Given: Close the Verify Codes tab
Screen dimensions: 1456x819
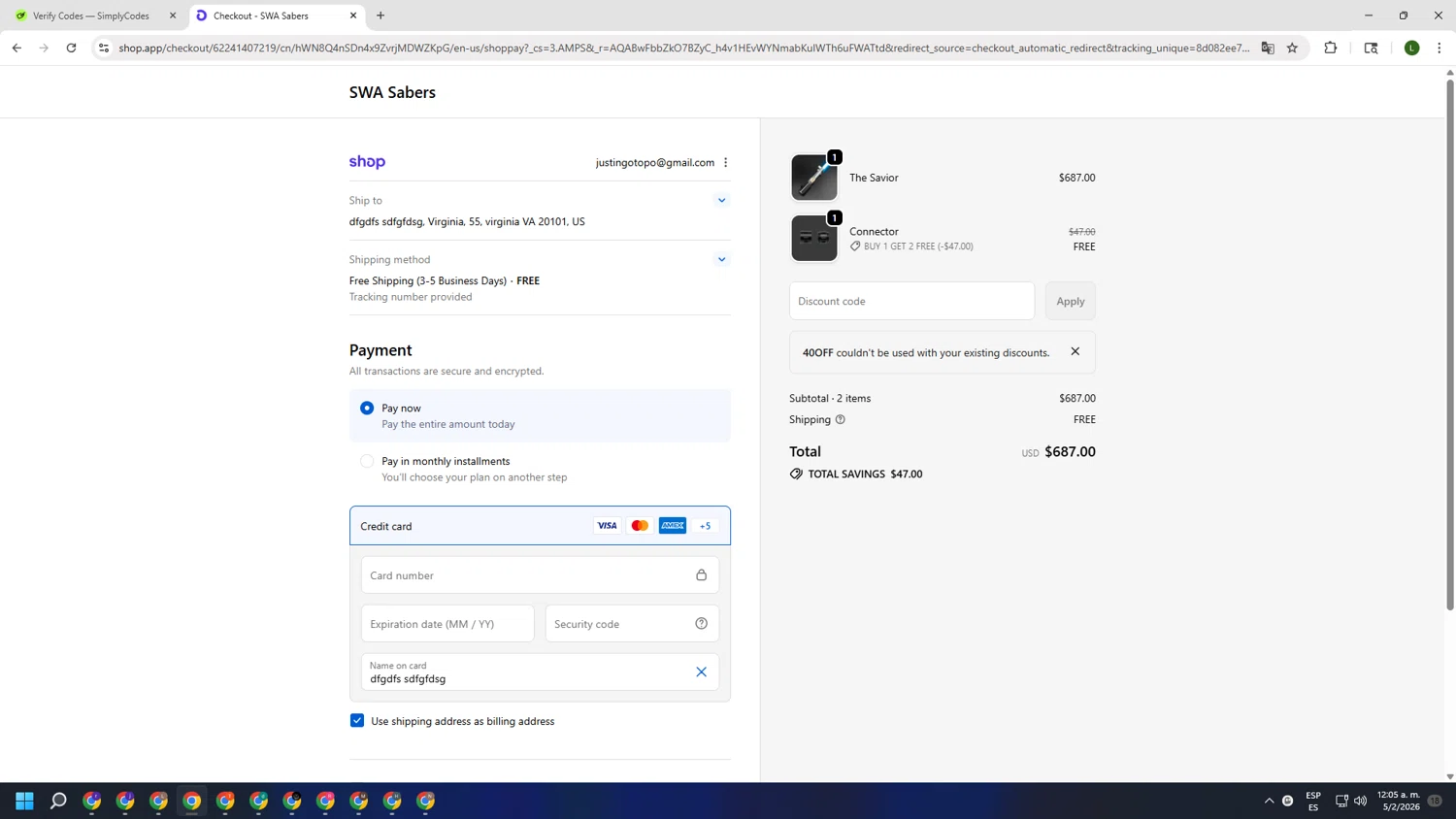Looking at the screenshot, I should coord(173,16).
